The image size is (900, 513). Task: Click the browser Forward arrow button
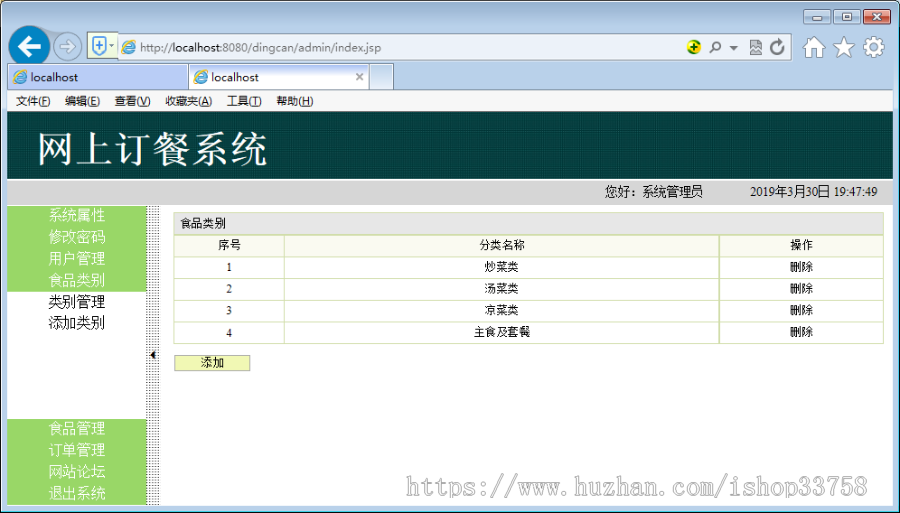pyautogui.click(x=67, y=46)
